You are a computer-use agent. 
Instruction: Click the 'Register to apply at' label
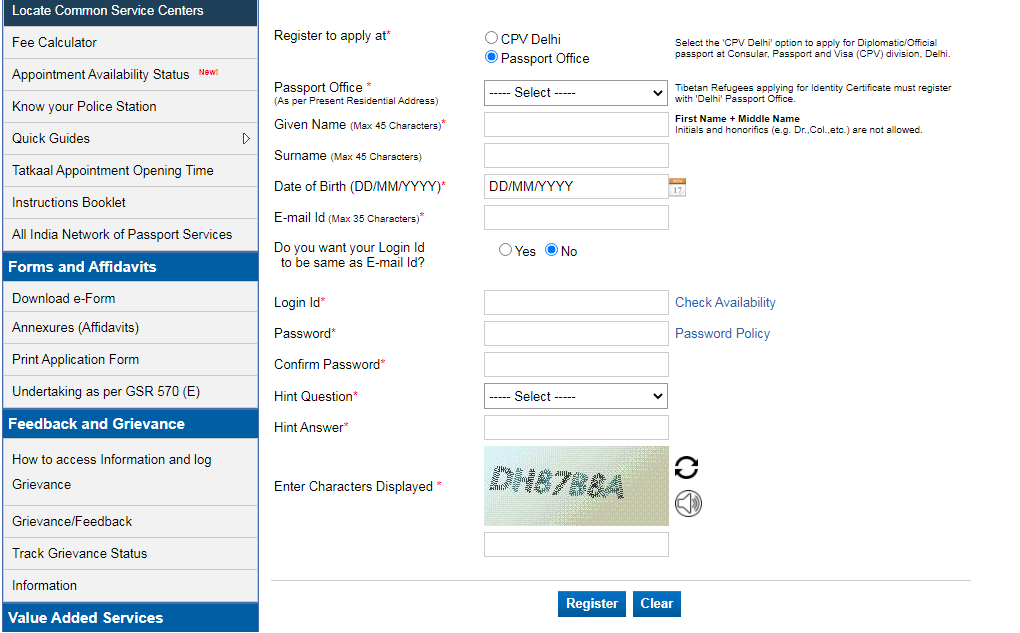(332, 36)
